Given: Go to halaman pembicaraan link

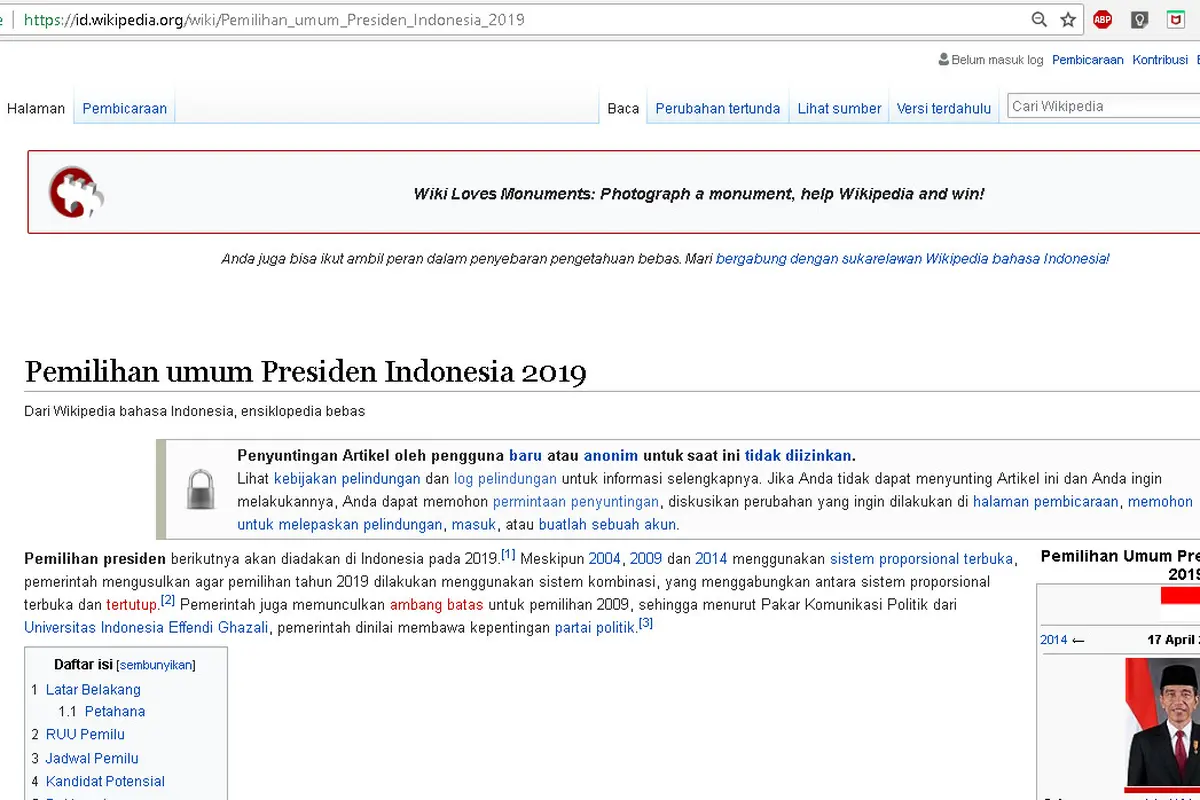Looking at the screenshot, I should click(1046, 501).
